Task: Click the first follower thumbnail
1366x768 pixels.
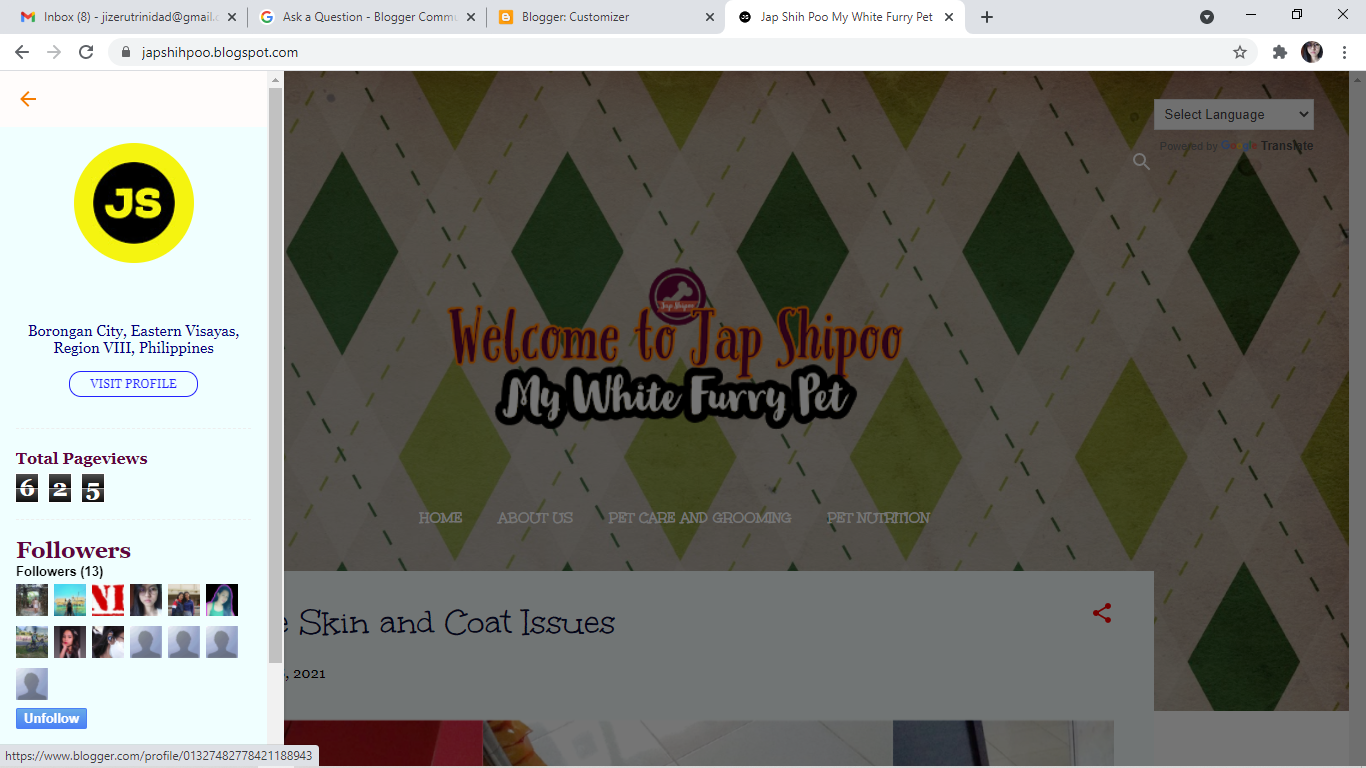Action: (x=32, y=600)
